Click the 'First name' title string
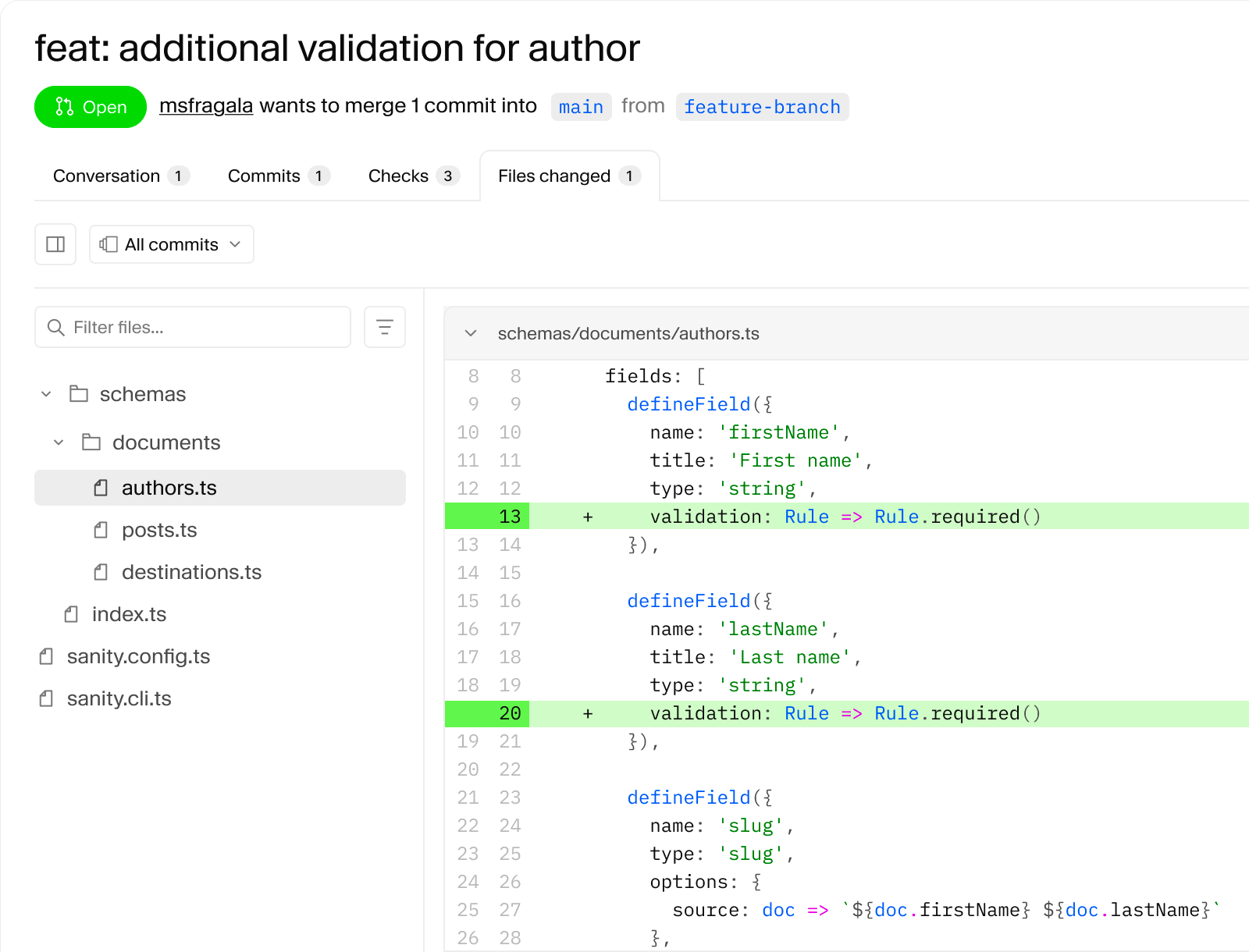Image resolution: width=1249 pixels, height=952 pixels. point(795,460)
